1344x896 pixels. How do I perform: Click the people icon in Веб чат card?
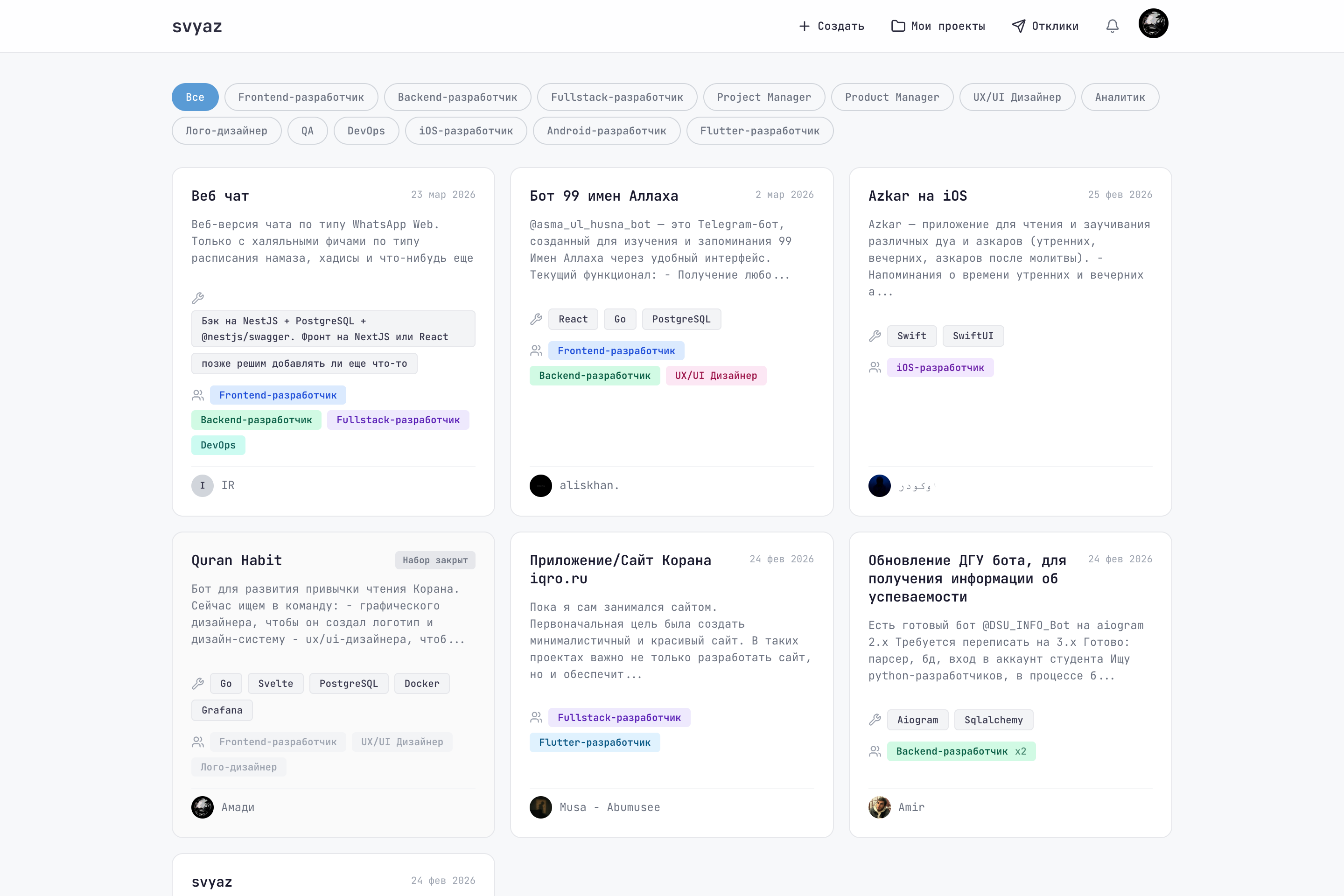(x=198, y=395)
